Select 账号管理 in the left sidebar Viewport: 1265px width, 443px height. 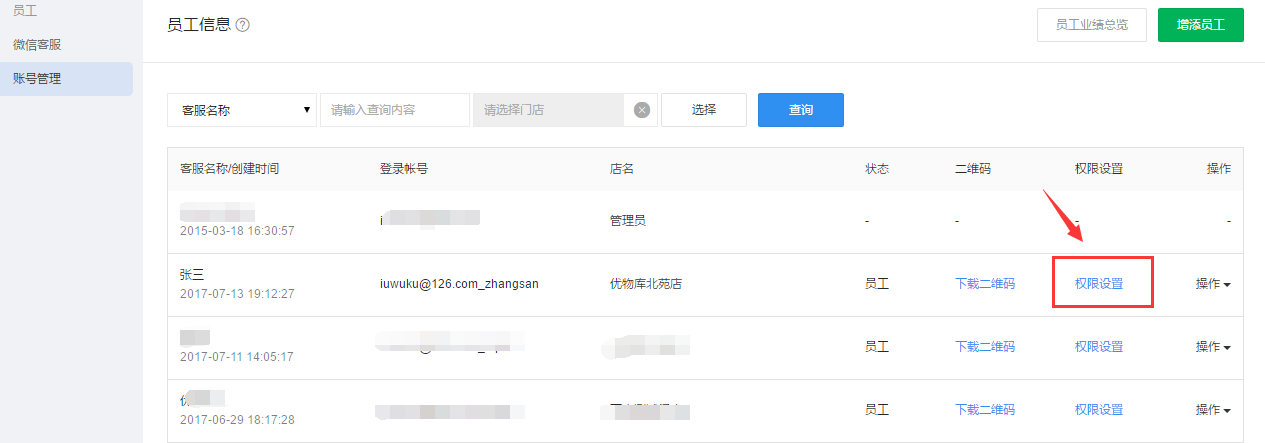[37, 78]
